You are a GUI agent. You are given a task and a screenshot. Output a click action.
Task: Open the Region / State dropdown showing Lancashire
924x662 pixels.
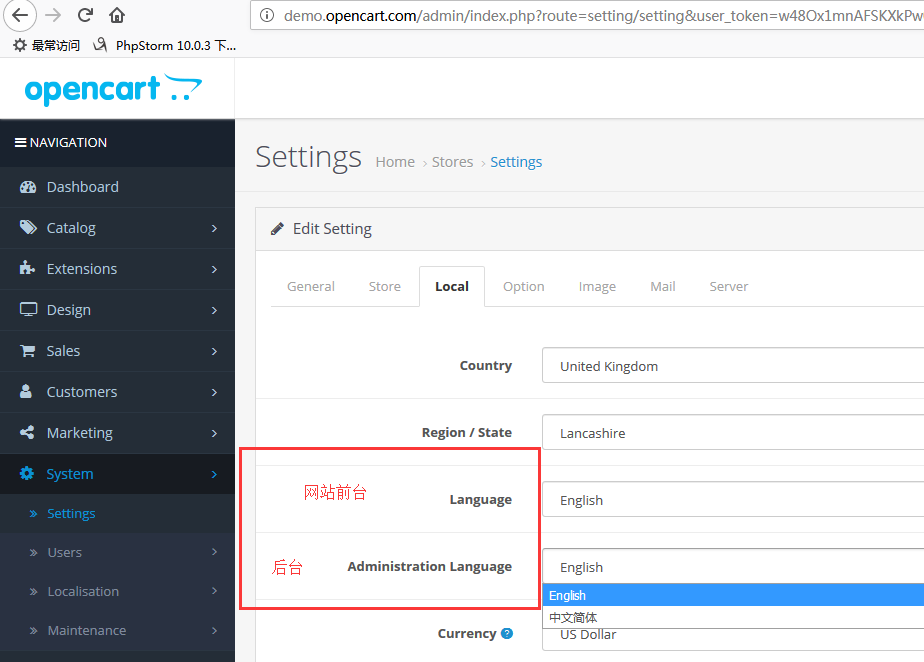733,432
